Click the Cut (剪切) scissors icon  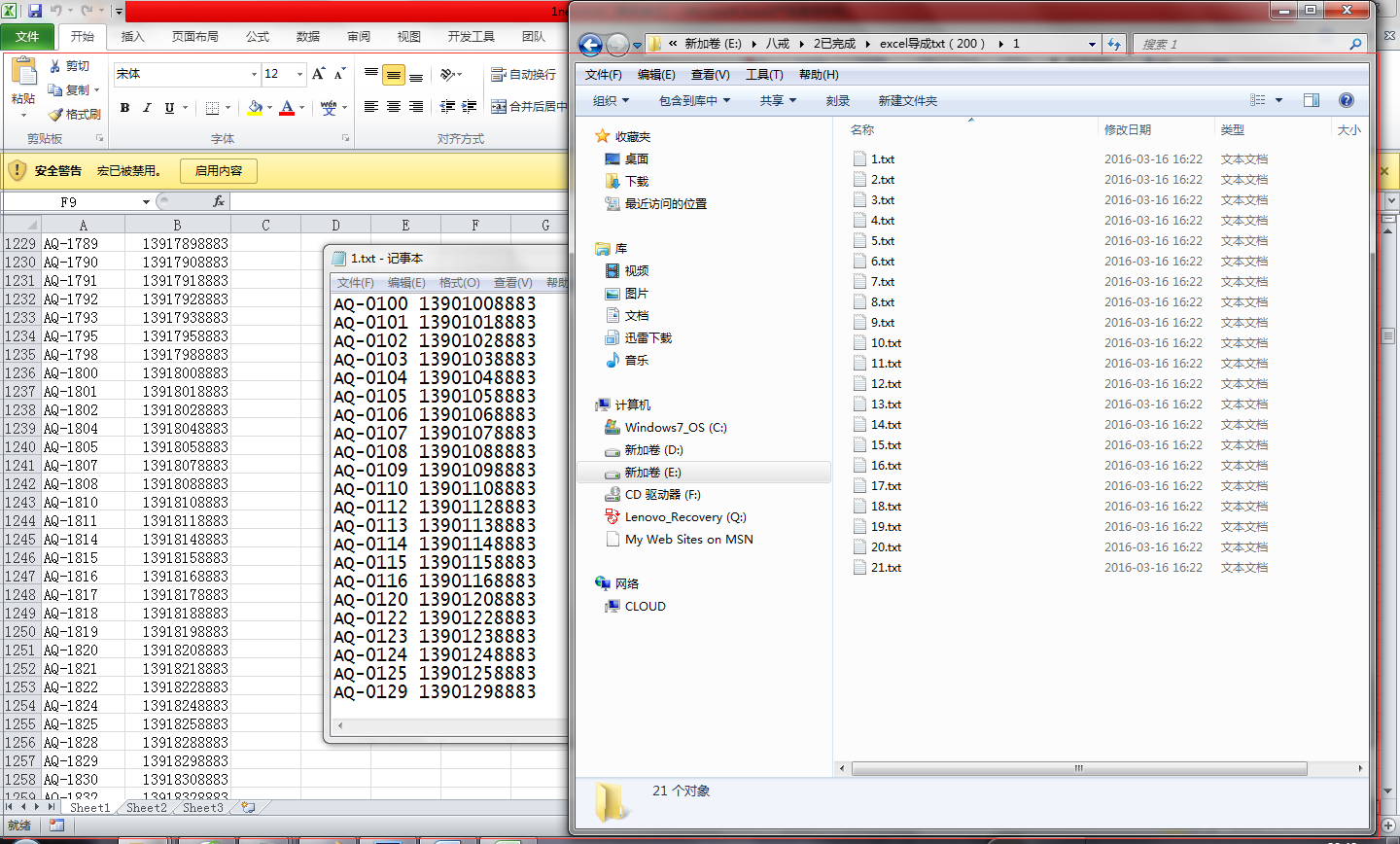tap(55, 66)
